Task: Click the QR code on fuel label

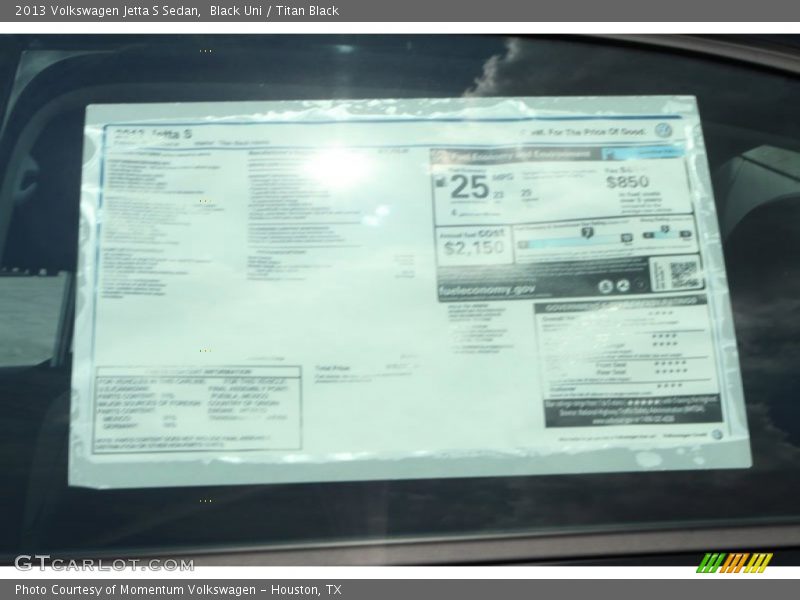Action: pyautogui.click(x=682, y=274)
